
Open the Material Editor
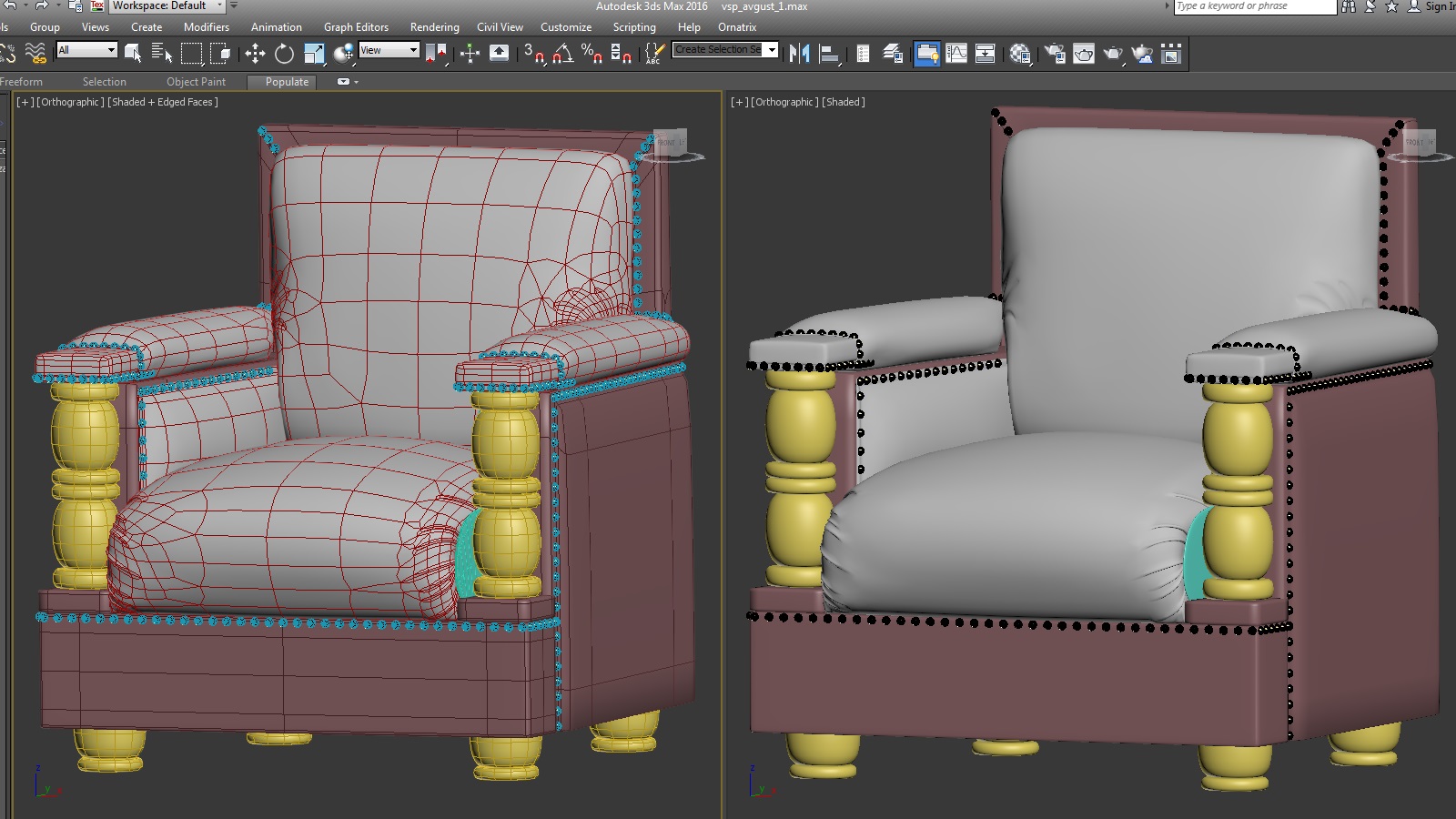point(1020,54)
